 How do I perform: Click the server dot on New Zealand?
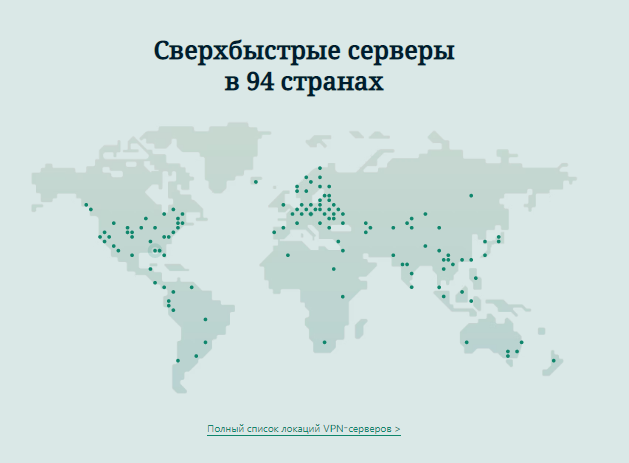click(x=554, y=361)
